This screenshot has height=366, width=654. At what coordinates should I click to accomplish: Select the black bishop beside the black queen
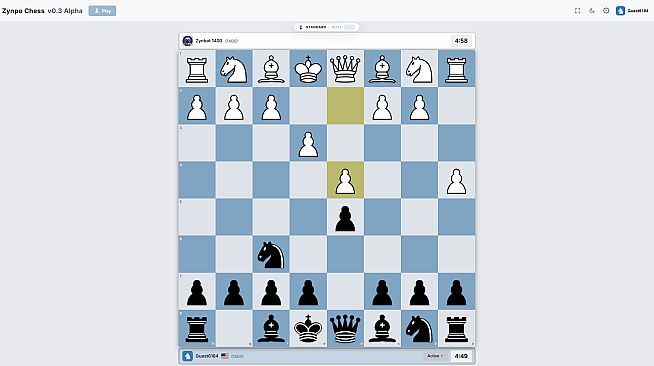(382, 329)
